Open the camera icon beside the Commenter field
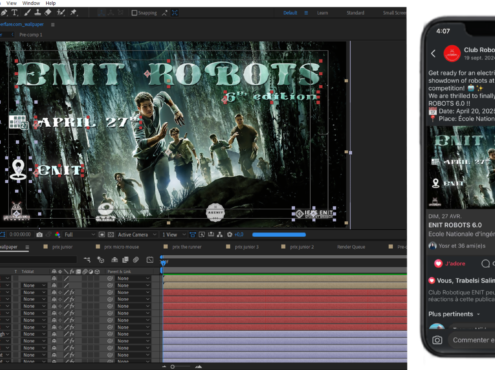Image resolution: width=495 pixels, height=370 pixels. pyautogui.click(x=437, y=340)
